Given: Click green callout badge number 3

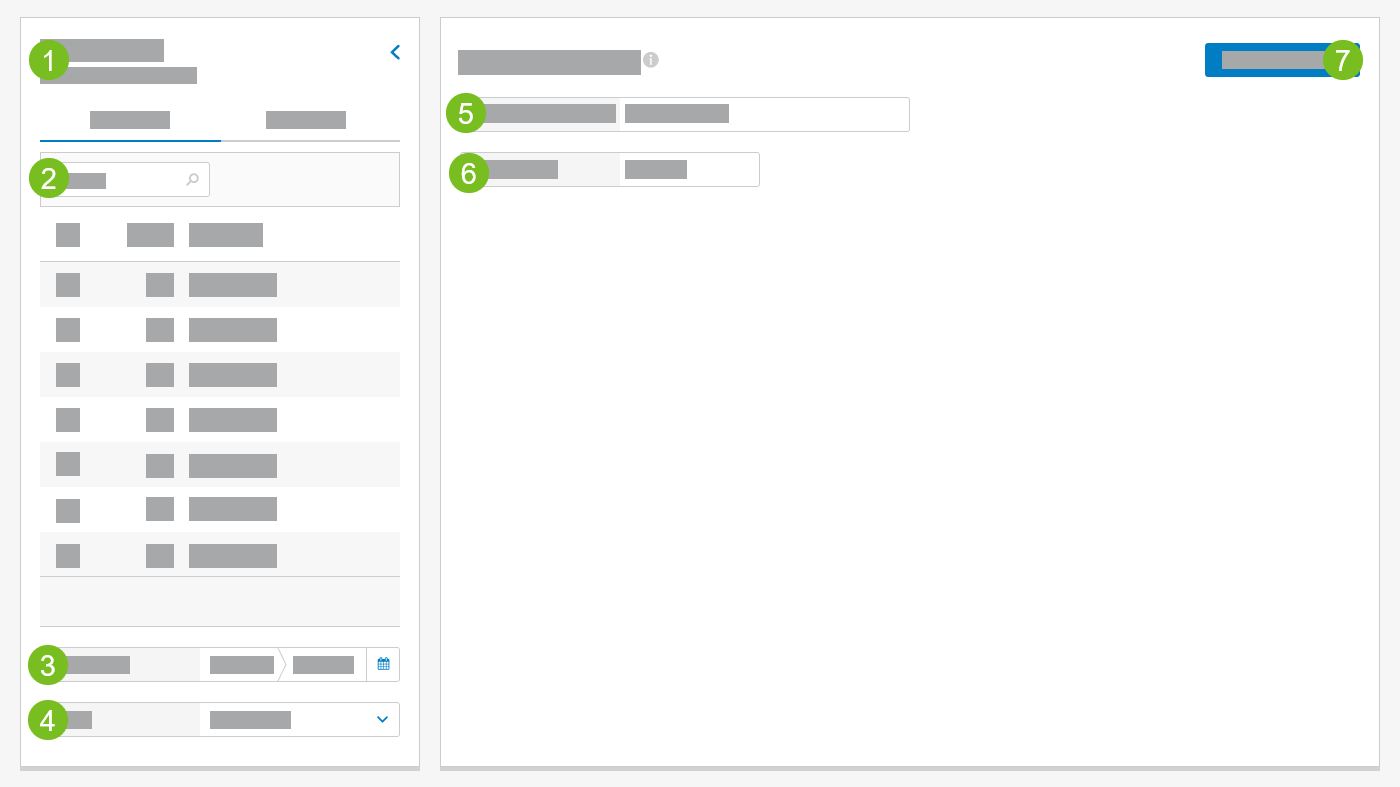Looking at the screenshot, I should pos(47,666).
